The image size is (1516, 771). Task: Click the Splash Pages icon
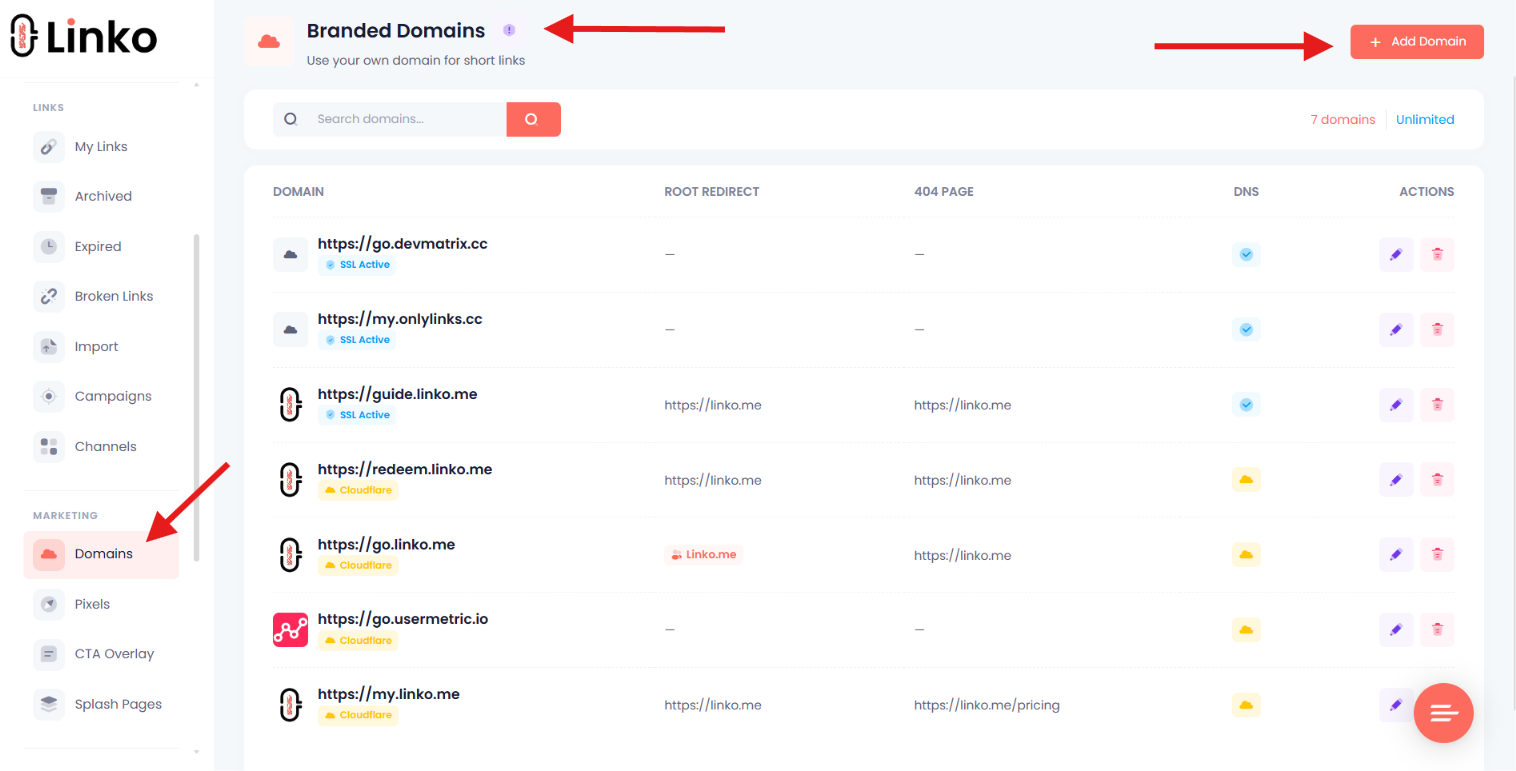coord(49,704)
